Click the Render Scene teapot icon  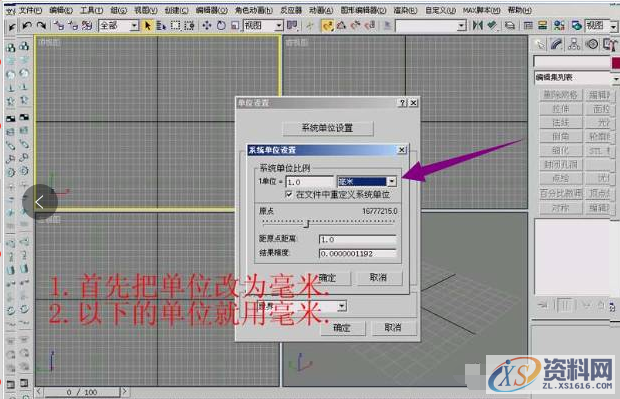(x=577, y=26)
